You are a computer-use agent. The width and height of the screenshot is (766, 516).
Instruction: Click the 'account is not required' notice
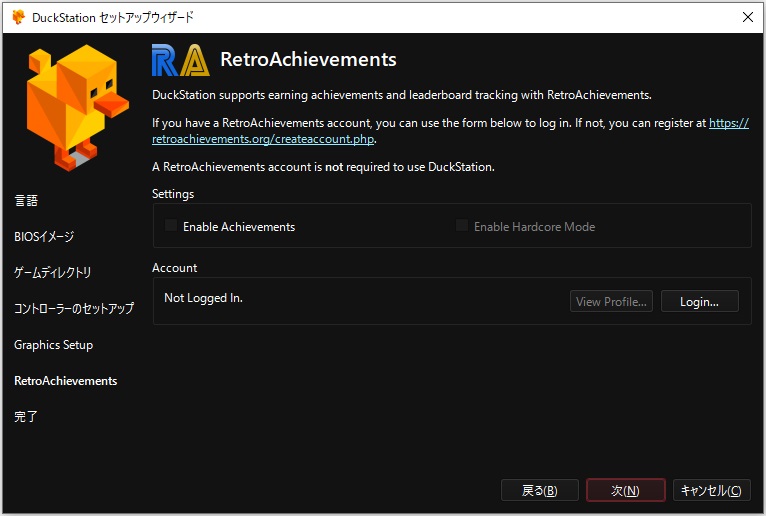323,167
